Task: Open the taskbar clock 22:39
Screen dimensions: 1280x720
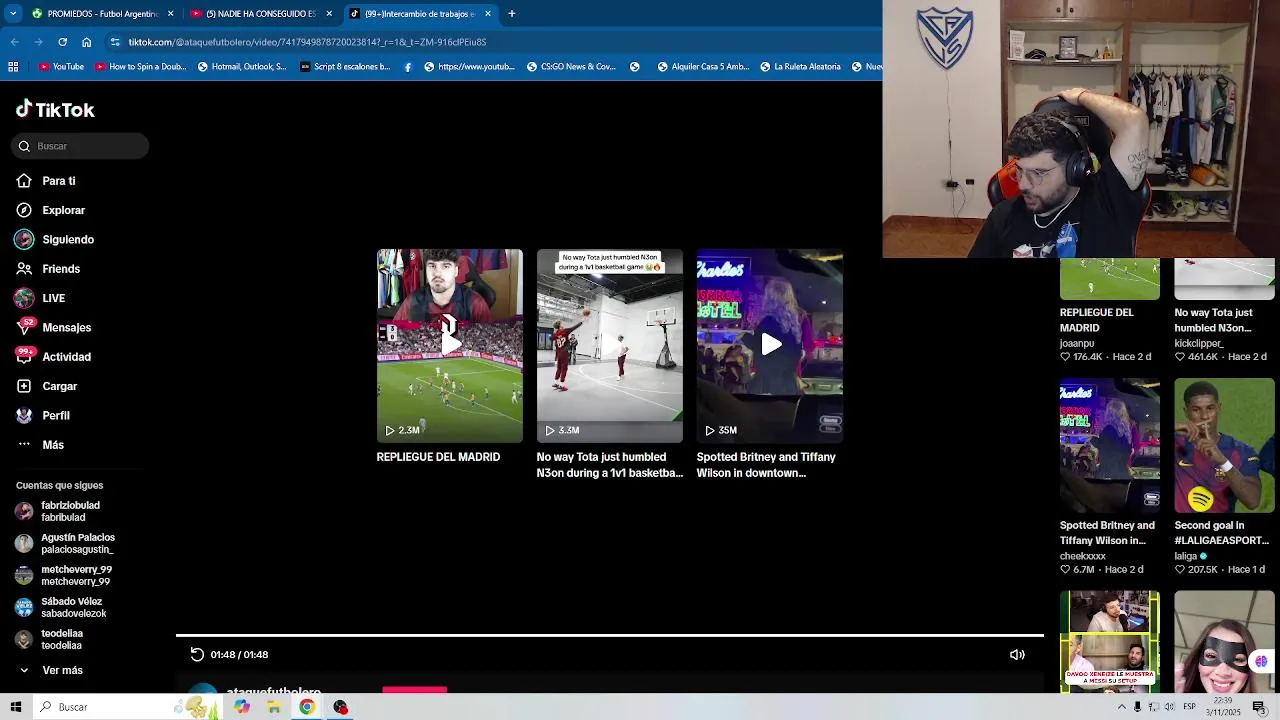Action: (x=1223, y=707)
